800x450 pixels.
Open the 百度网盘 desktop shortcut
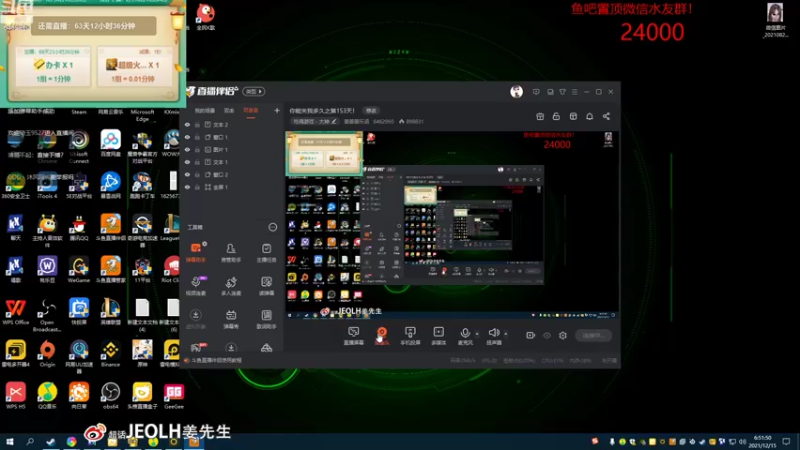coord(110,143)
